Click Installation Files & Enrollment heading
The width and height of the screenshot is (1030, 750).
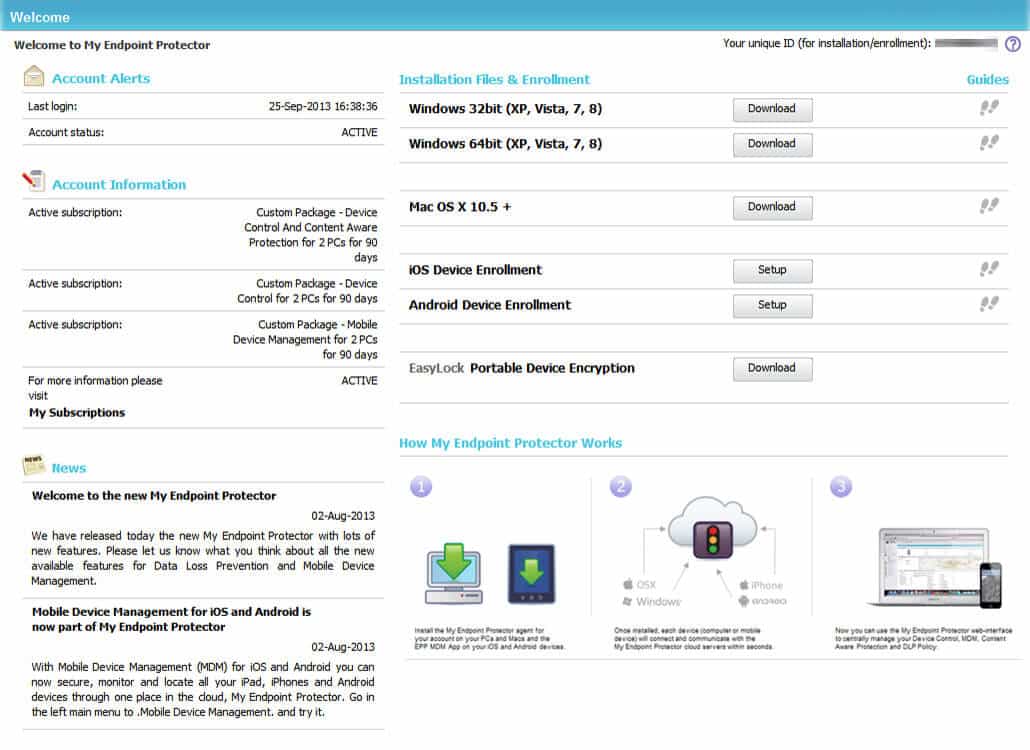coord(495,79)
